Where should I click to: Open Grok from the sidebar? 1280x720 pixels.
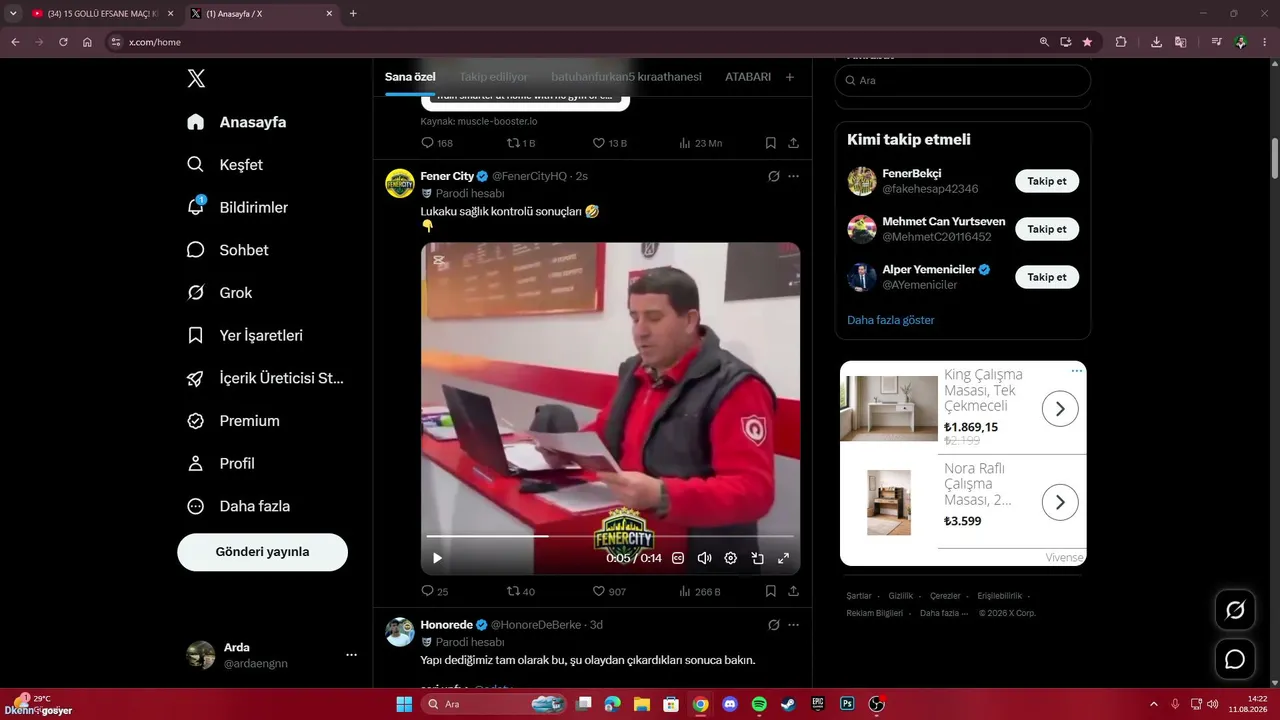click(220, 293)
